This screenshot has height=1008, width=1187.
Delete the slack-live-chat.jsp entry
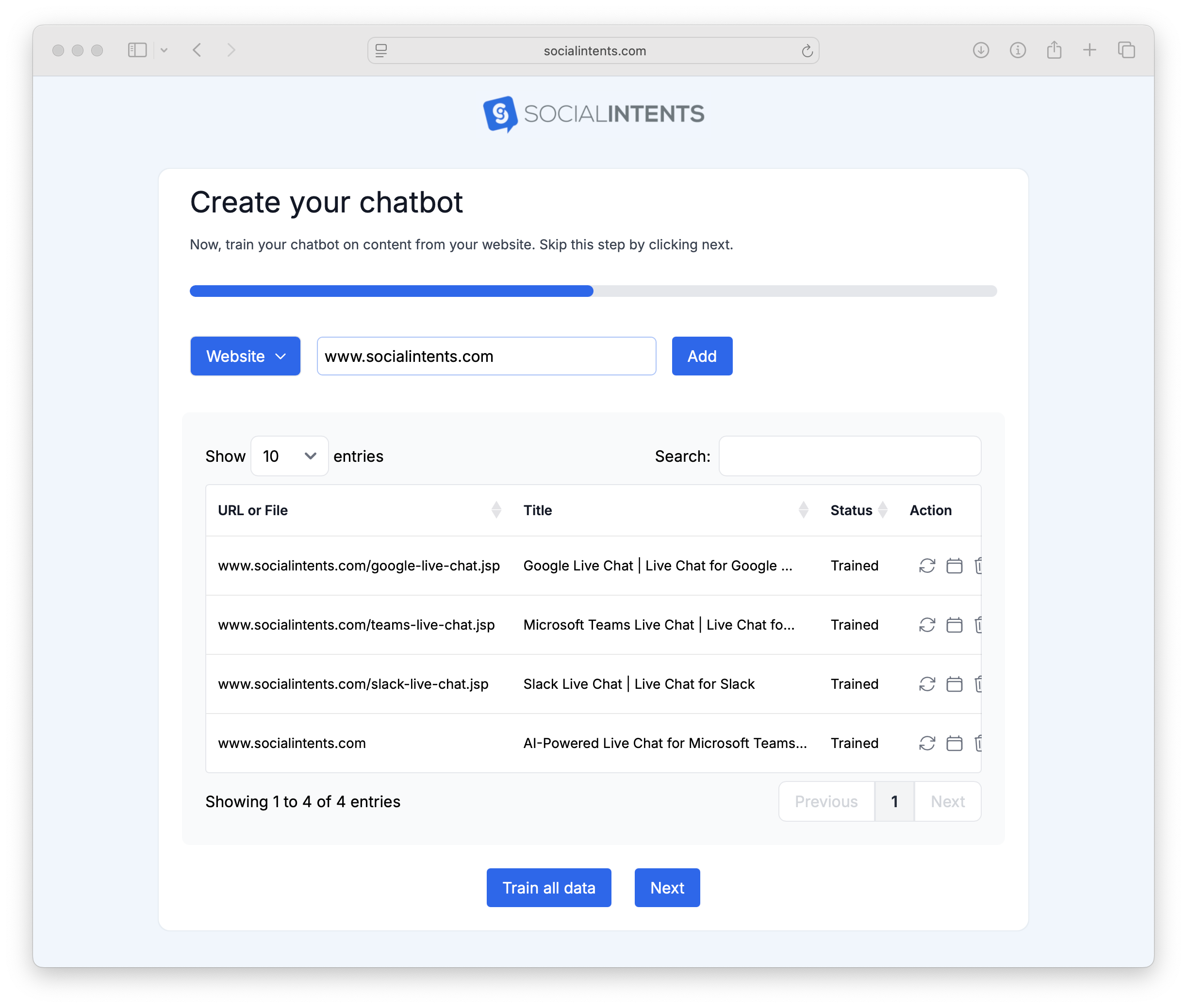click(x=978, y=684)
